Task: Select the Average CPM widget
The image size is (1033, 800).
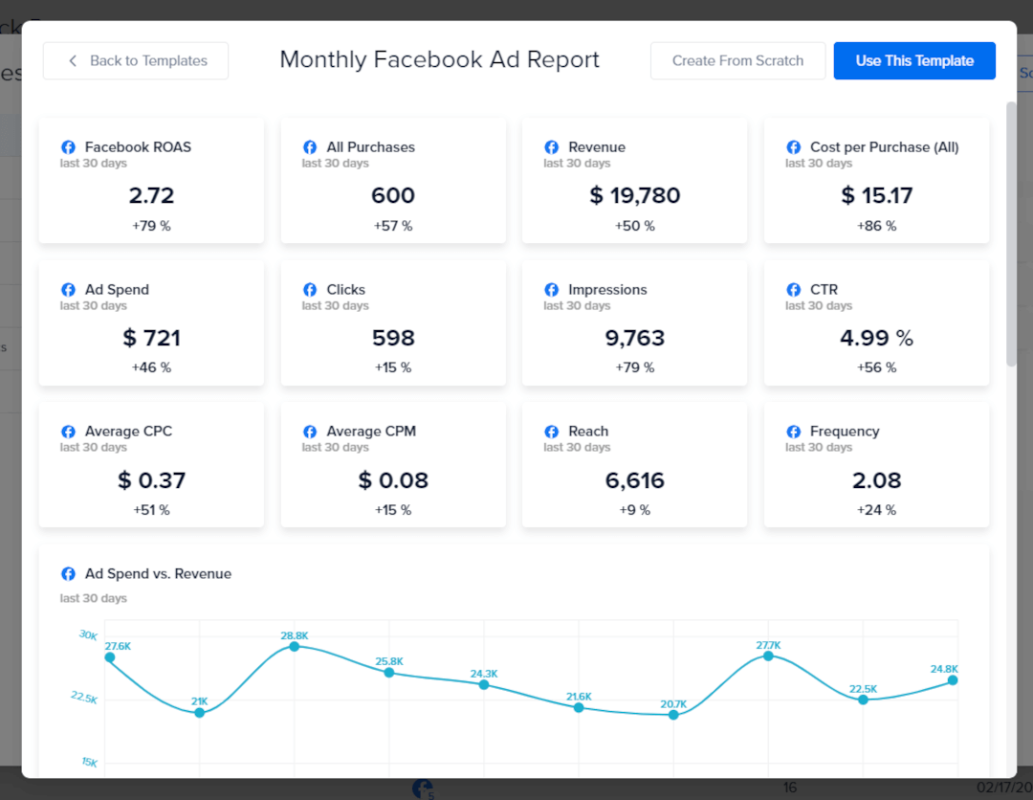Action: click(393, 465)
